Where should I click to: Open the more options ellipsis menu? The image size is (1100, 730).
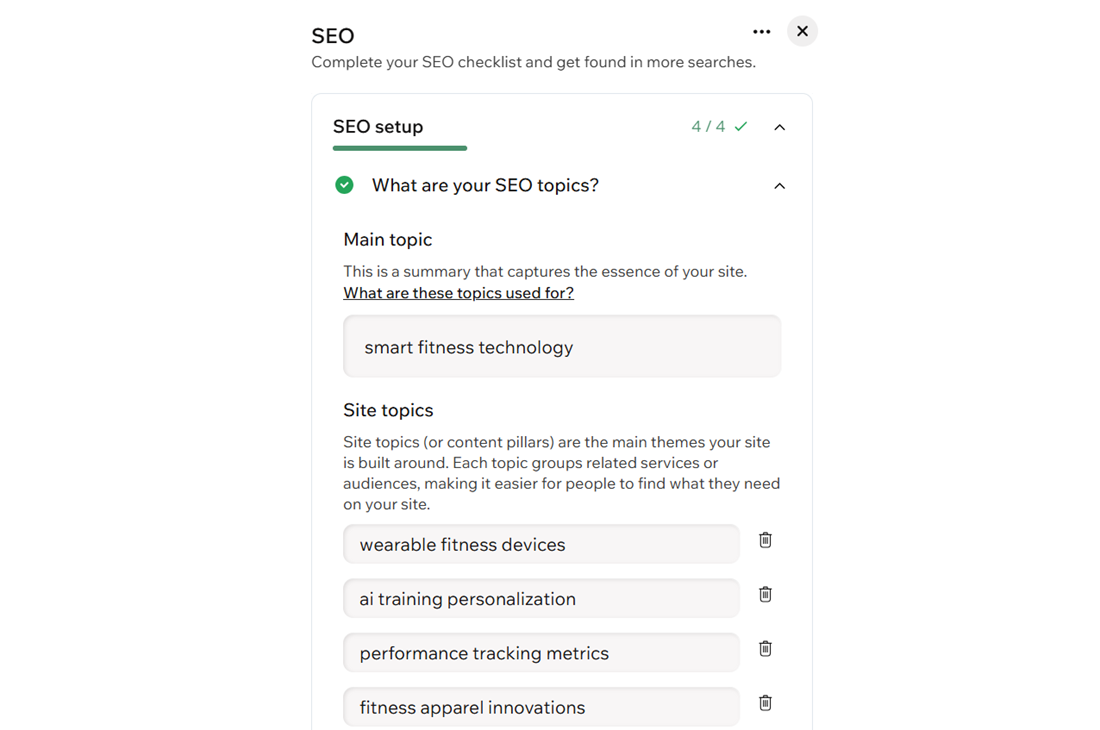pyautogui.click(x=762, y=31)
